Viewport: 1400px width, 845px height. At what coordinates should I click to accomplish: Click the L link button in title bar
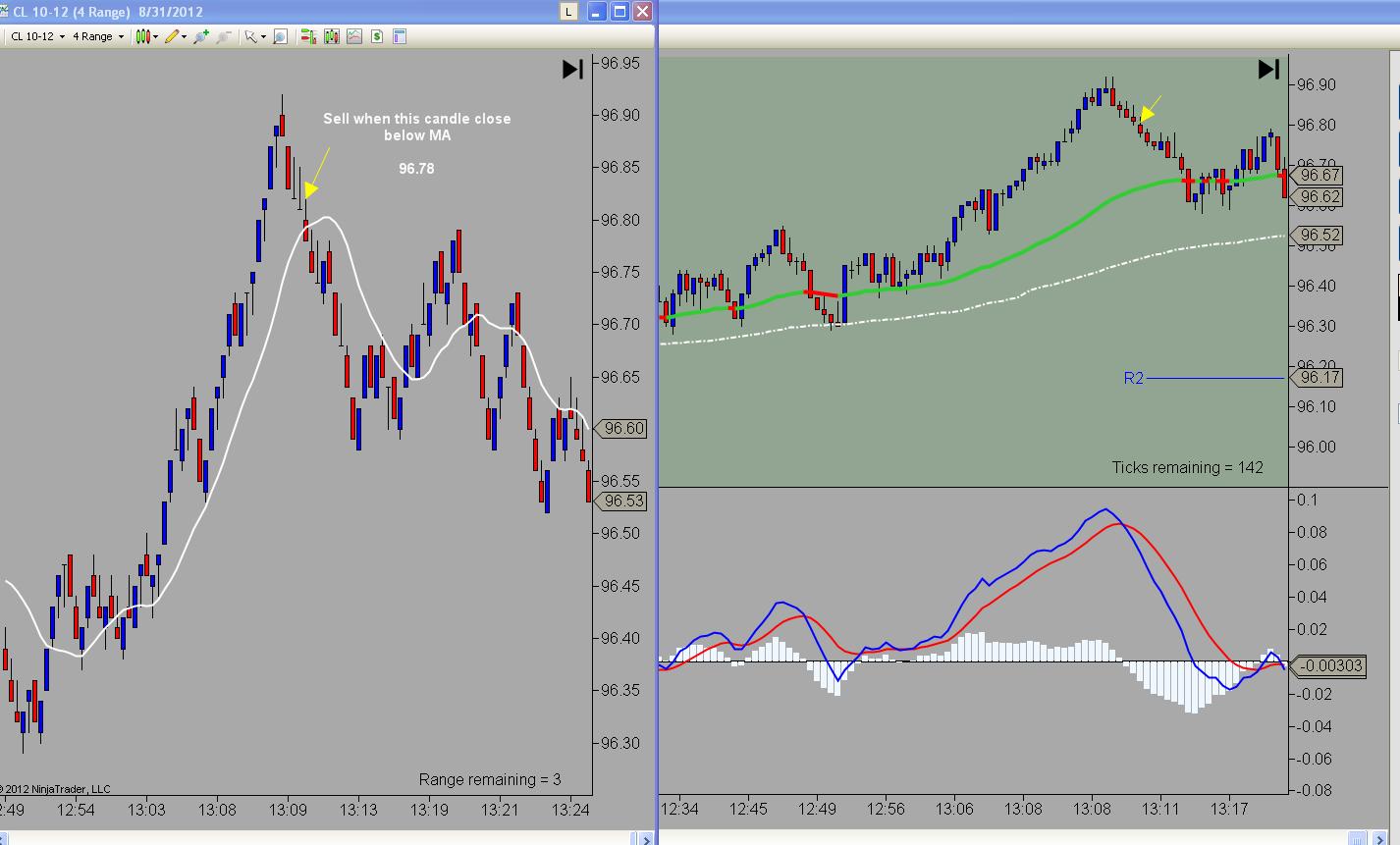point(568,12)
